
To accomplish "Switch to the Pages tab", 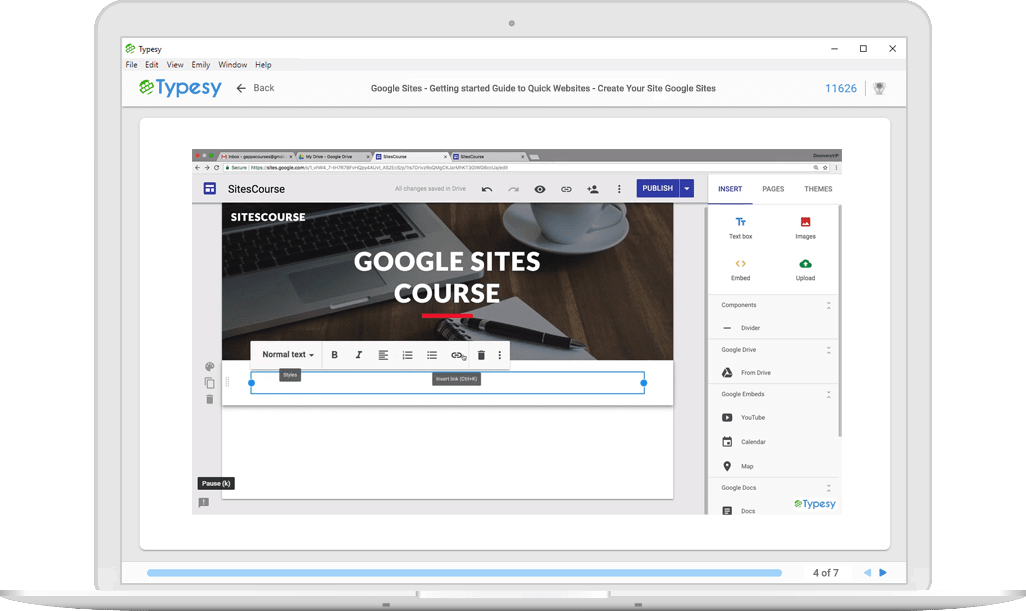I will coord(773,189).
